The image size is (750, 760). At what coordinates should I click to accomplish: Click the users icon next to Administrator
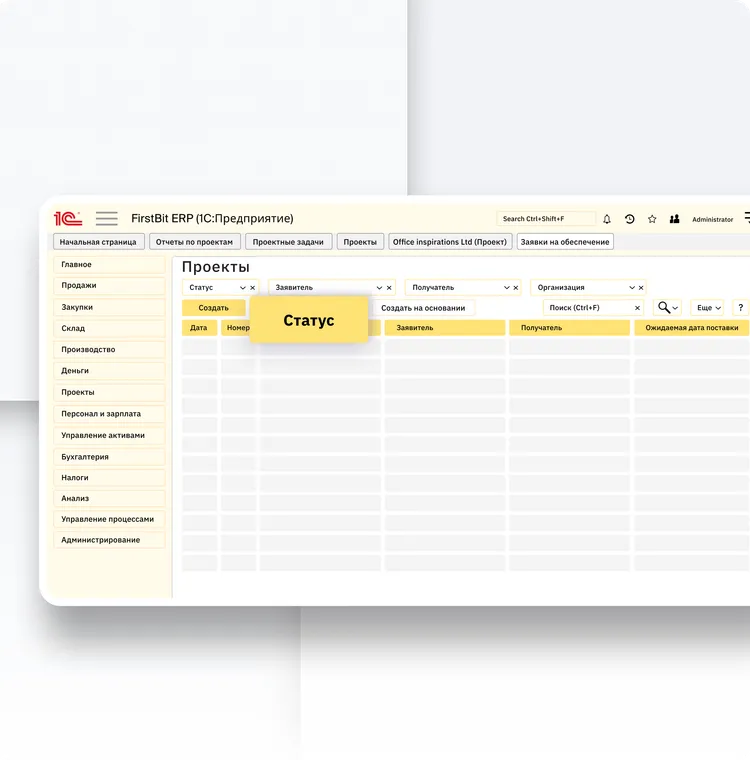point(674,219)
